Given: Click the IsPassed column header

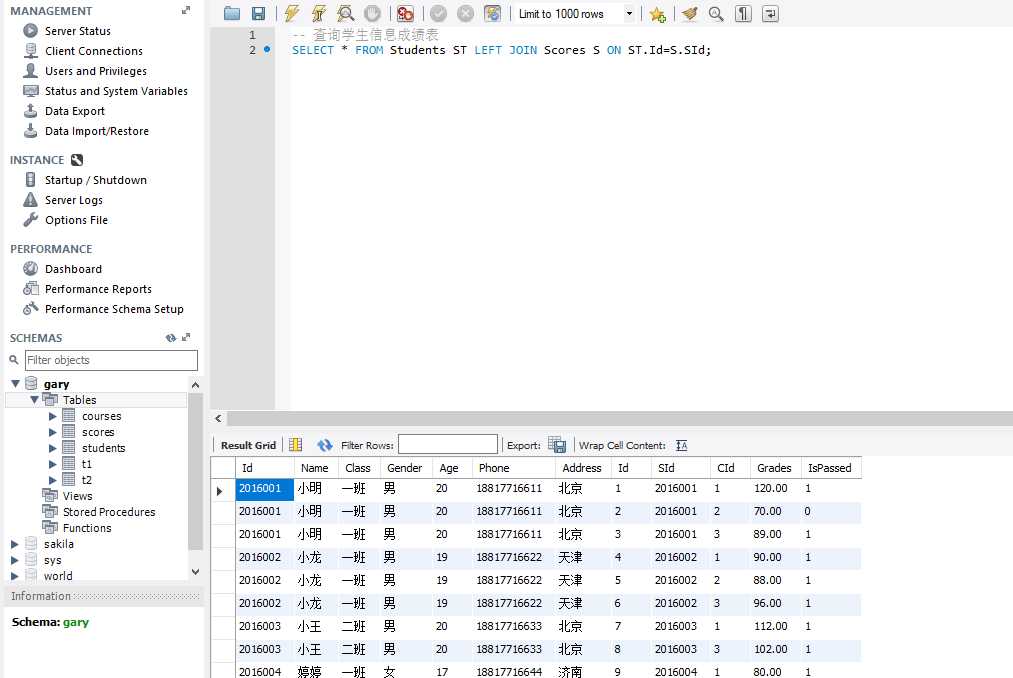Looking at the screenshot, I should point(830,468).
